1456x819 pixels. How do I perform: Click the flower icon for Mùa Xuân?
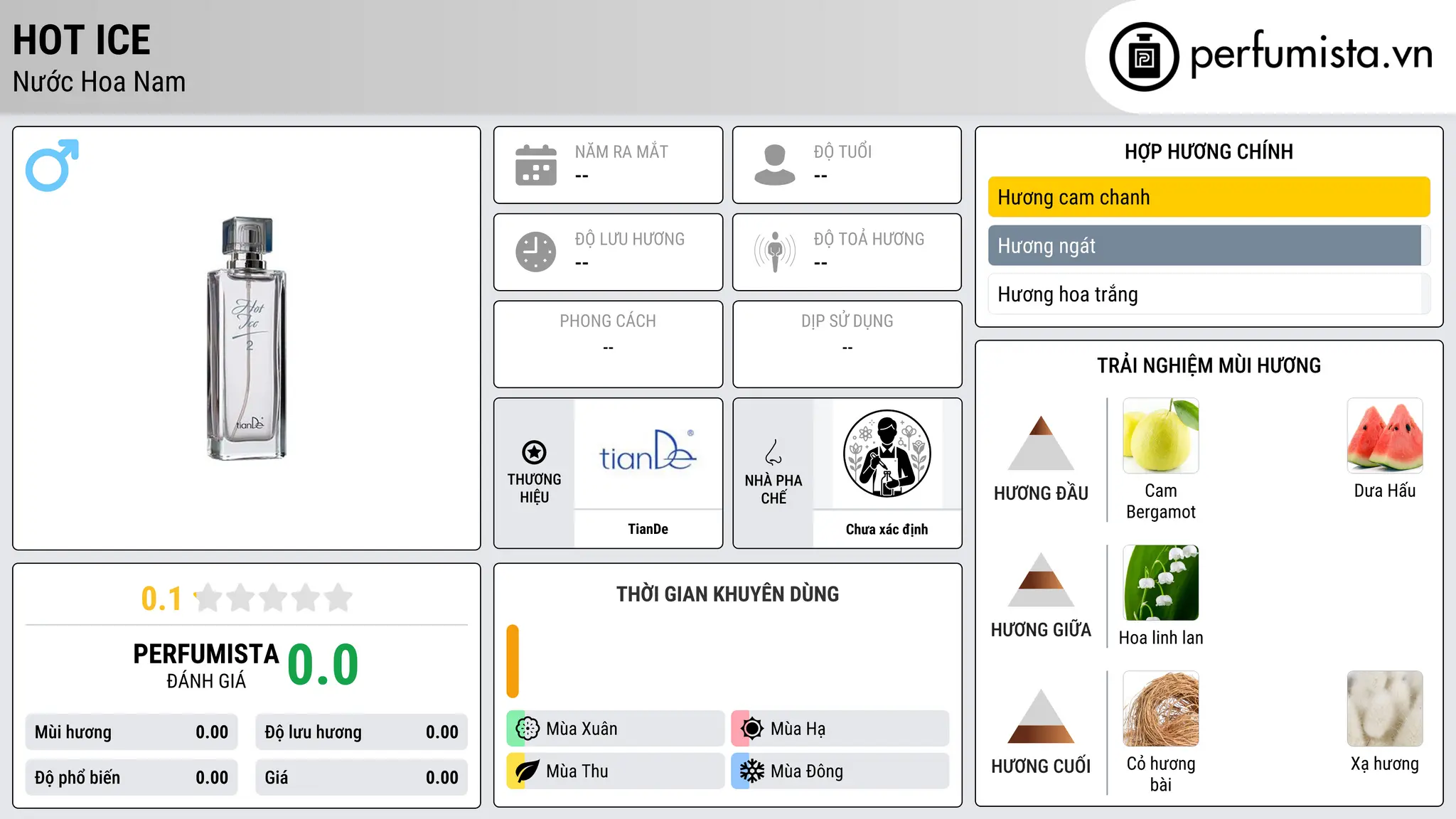tap(527, 729)
